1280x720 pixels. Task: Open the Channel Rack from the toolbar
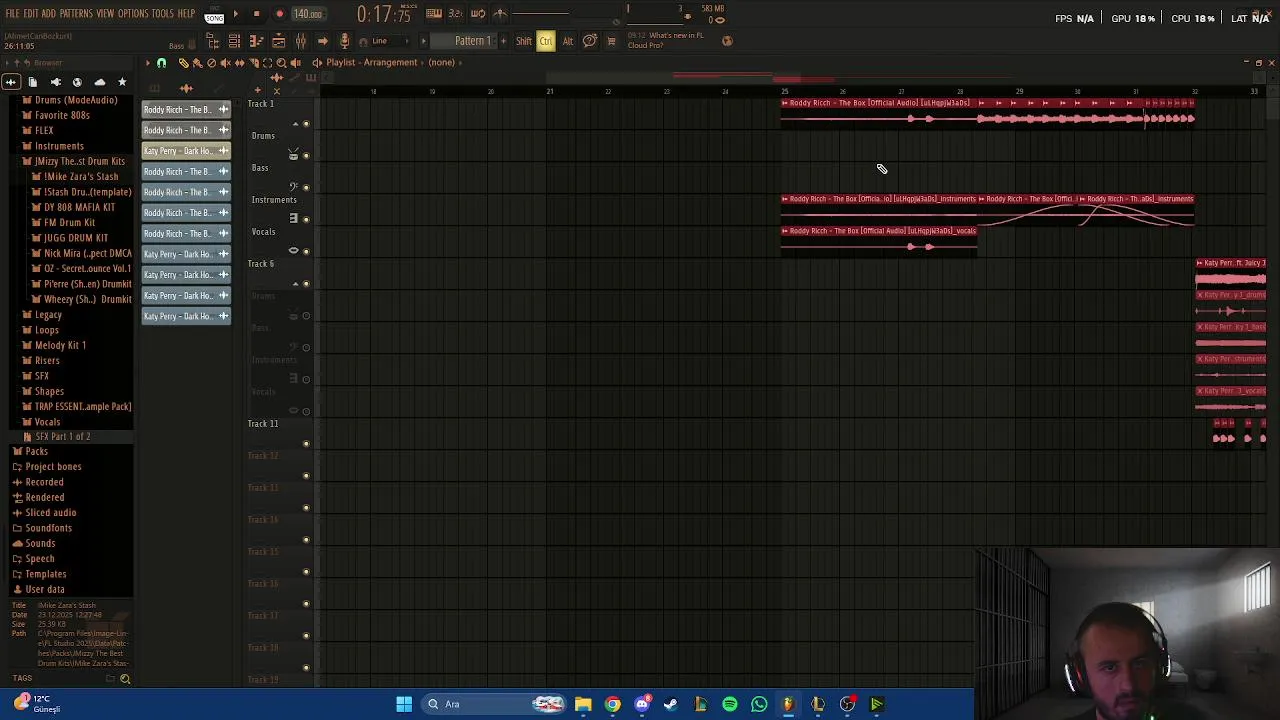[x=234, y=41]
